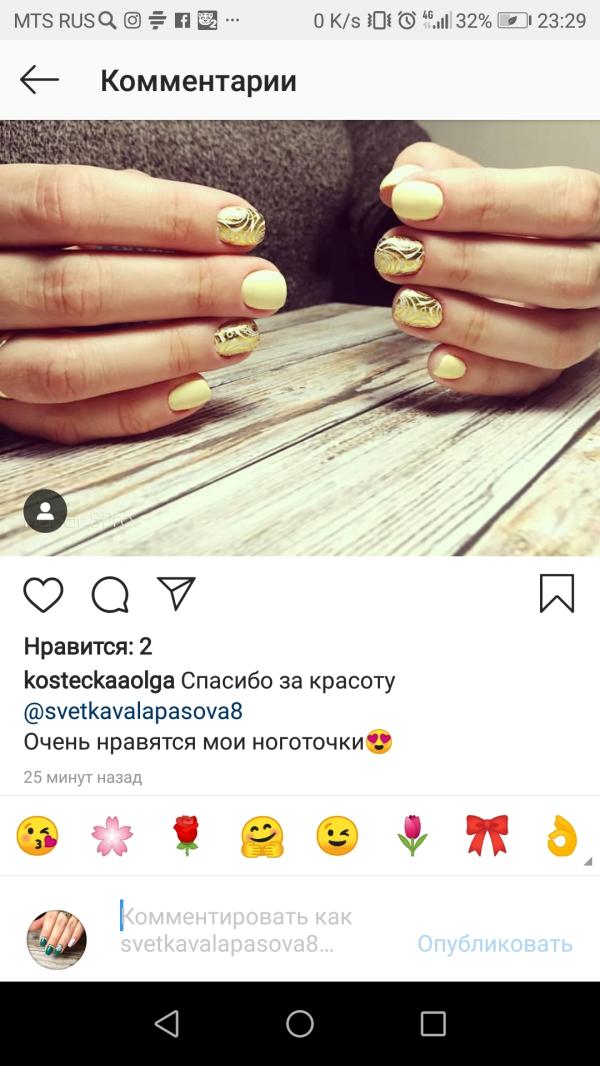Share the post with the paper plane icon
The width and height of the screenshot is (600, 1066).
(x=176, y=593)
